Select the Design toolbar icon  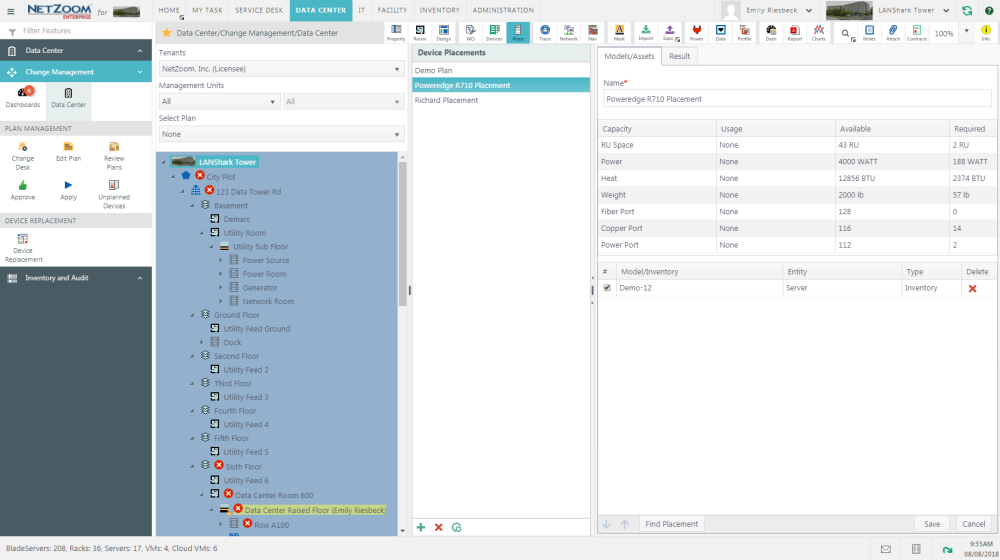pyautogui.click(x=444, y=33)
